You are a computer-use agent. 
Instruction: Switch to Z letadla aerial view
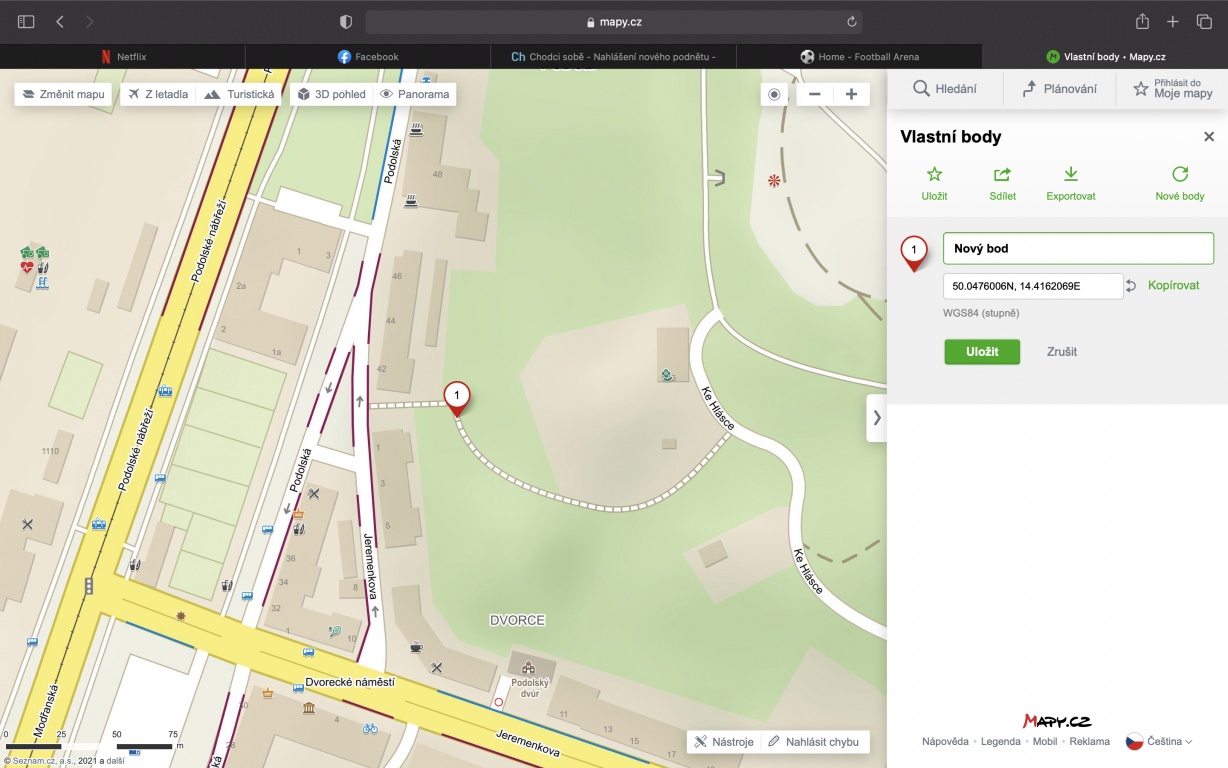point(157,94)
